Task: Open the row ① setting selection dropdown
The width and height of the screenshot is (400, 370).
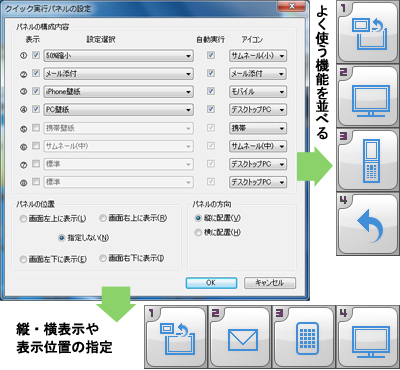Action: (x=118, y=56)
